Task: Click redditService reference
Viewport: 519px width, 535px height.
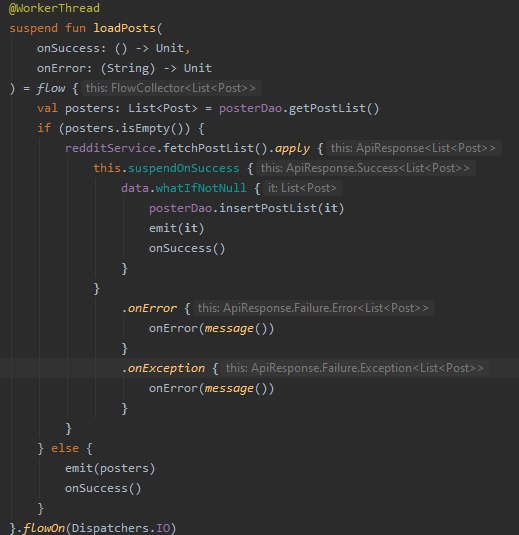Action: coord(110,148)
